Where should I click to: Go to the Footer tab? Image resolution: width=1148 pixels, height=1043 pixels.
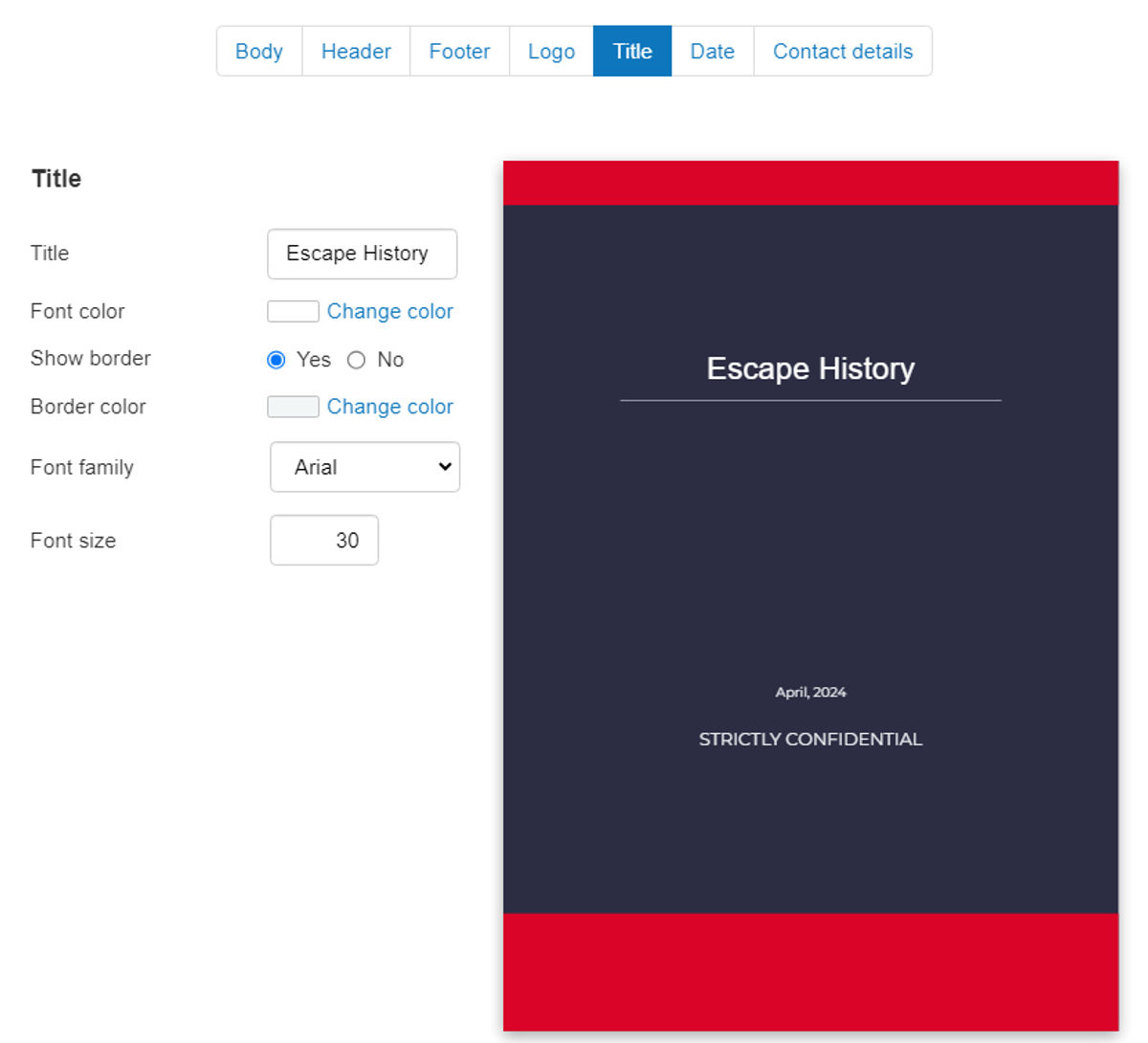click(459, 52)
